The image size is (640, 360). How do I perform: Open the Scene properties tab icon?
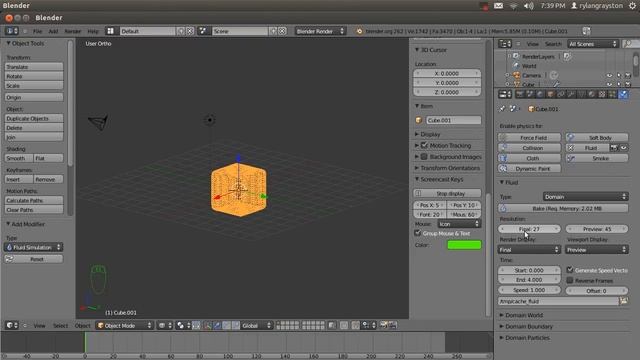pos(530,94)
